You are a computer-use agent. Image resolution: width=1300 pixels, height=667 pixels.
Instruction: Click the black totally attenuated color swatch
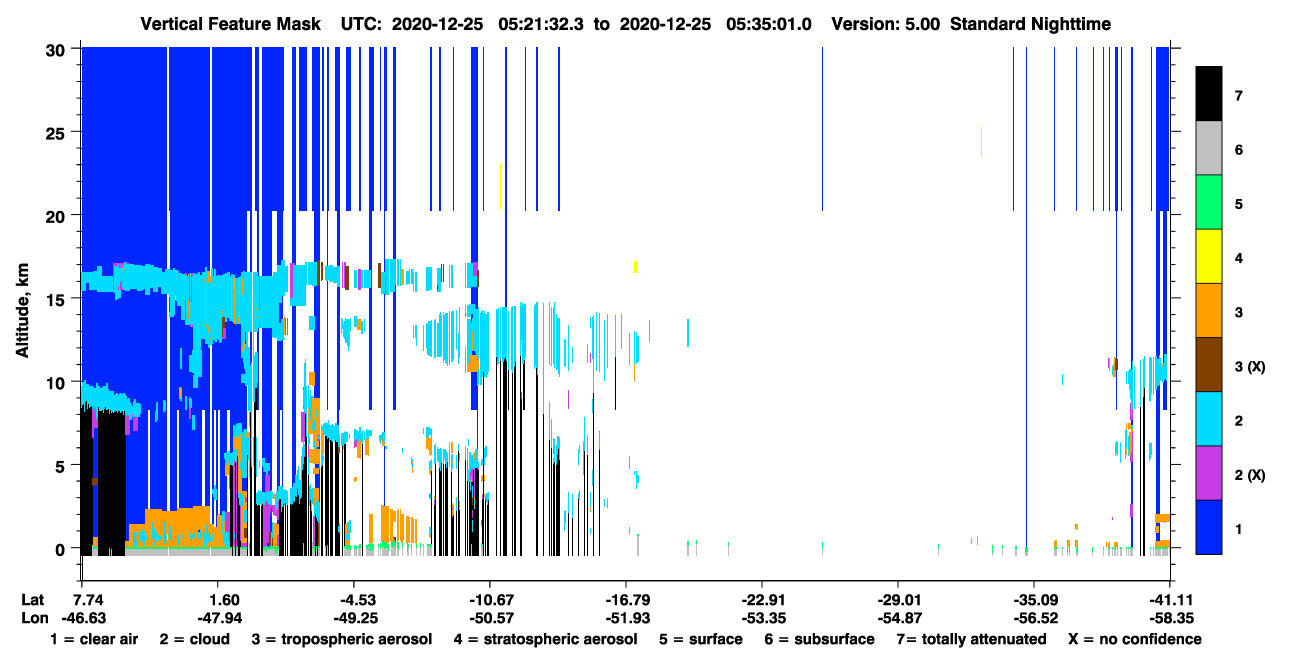[x=1209, y=94]
